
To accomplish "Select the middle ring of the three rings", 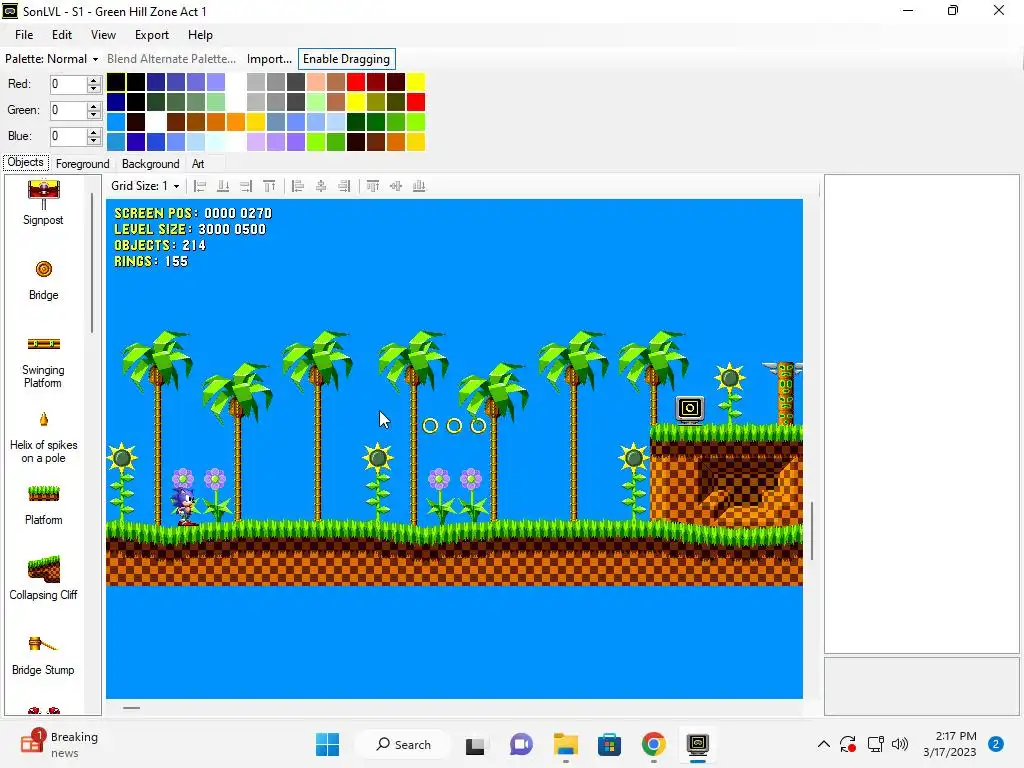I will [454, 426].
